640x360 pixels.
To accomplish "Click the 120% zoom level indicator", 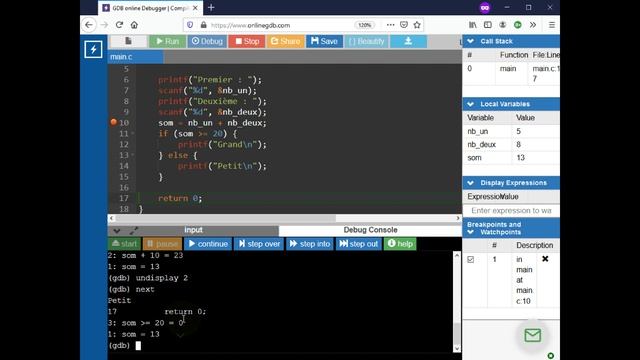I will (364, 25).
